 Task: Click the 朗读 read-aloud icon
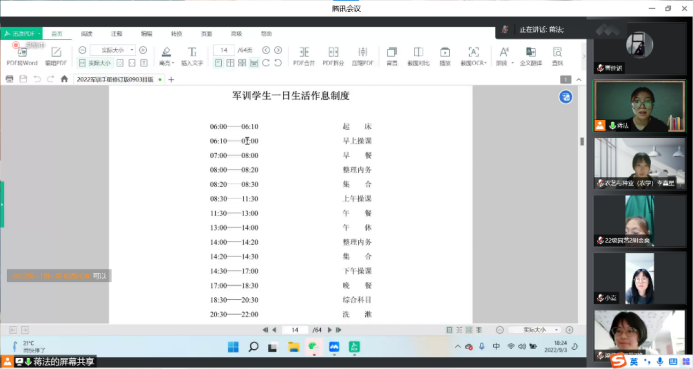tap(503, 52)
